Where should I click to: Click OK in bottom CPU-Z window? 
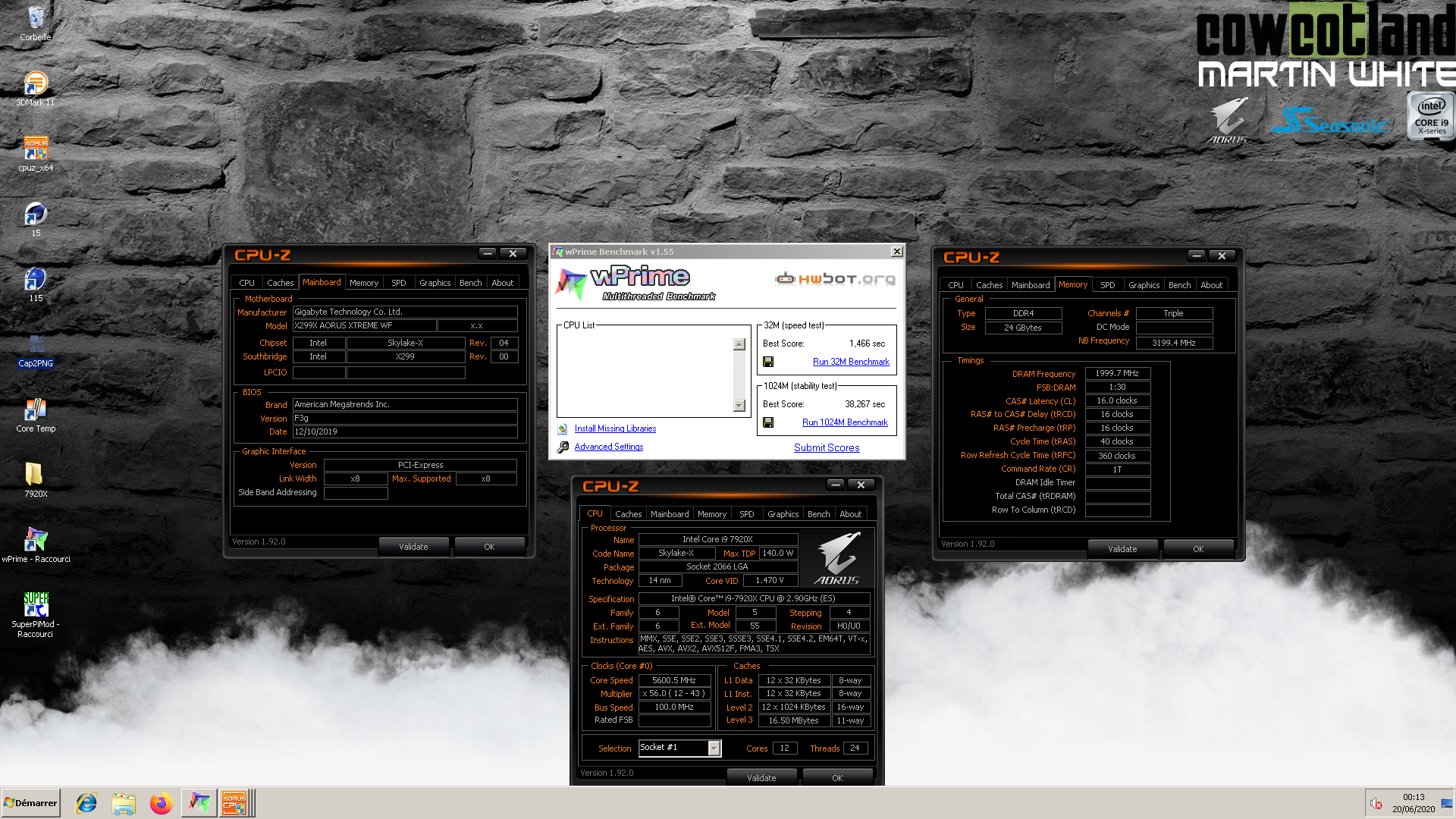837,778
